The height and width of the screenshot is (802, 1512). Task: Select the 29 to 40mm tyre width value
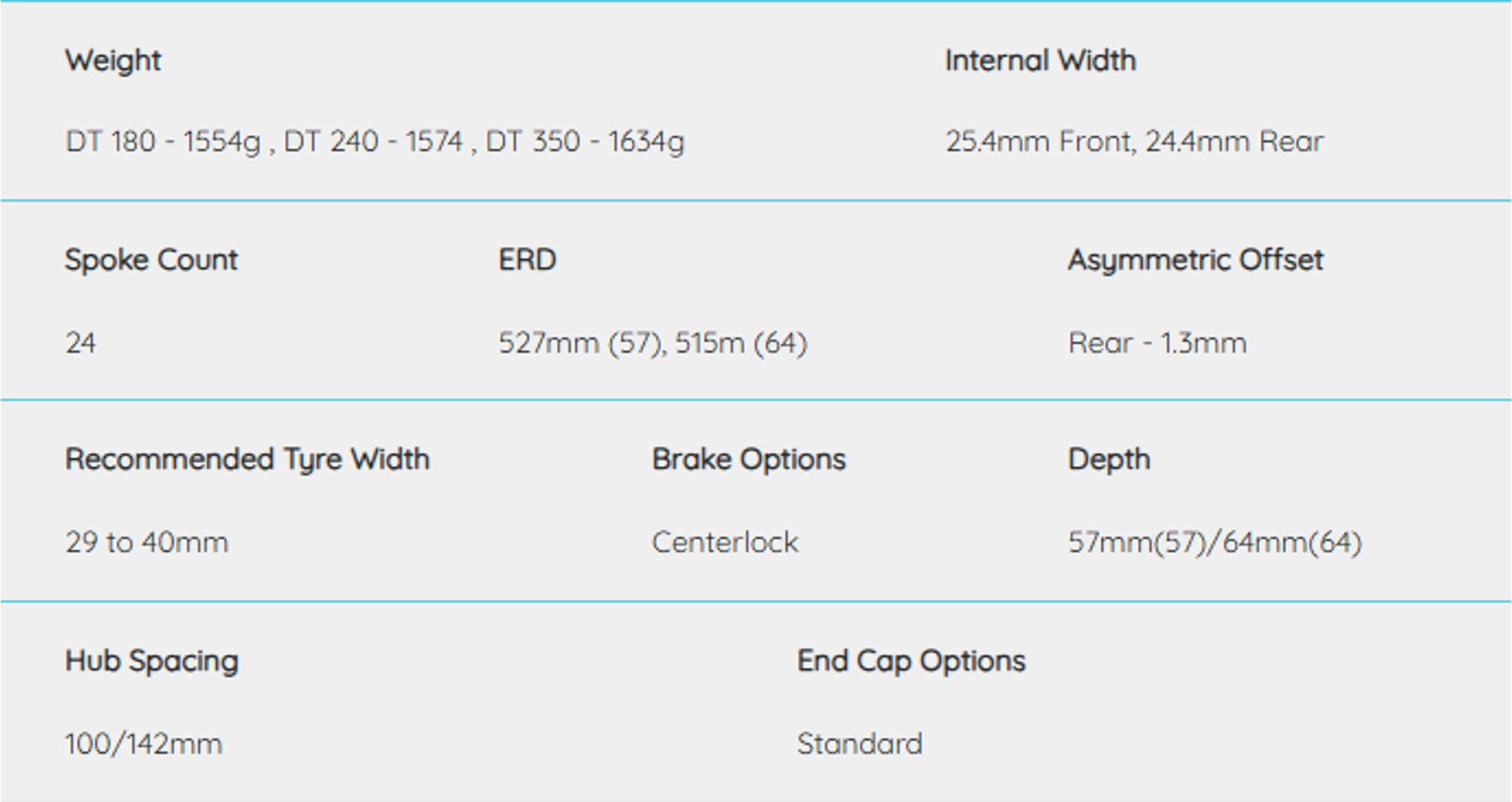point(146,542)
